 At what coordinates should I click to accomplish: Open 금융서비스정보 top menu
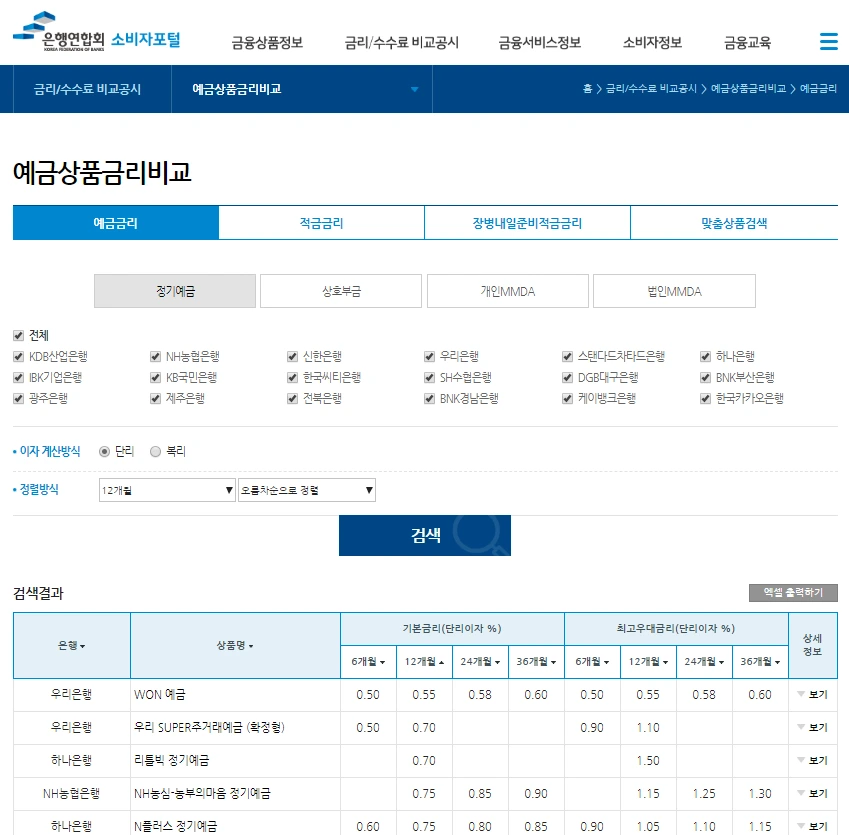pos(539,43)
